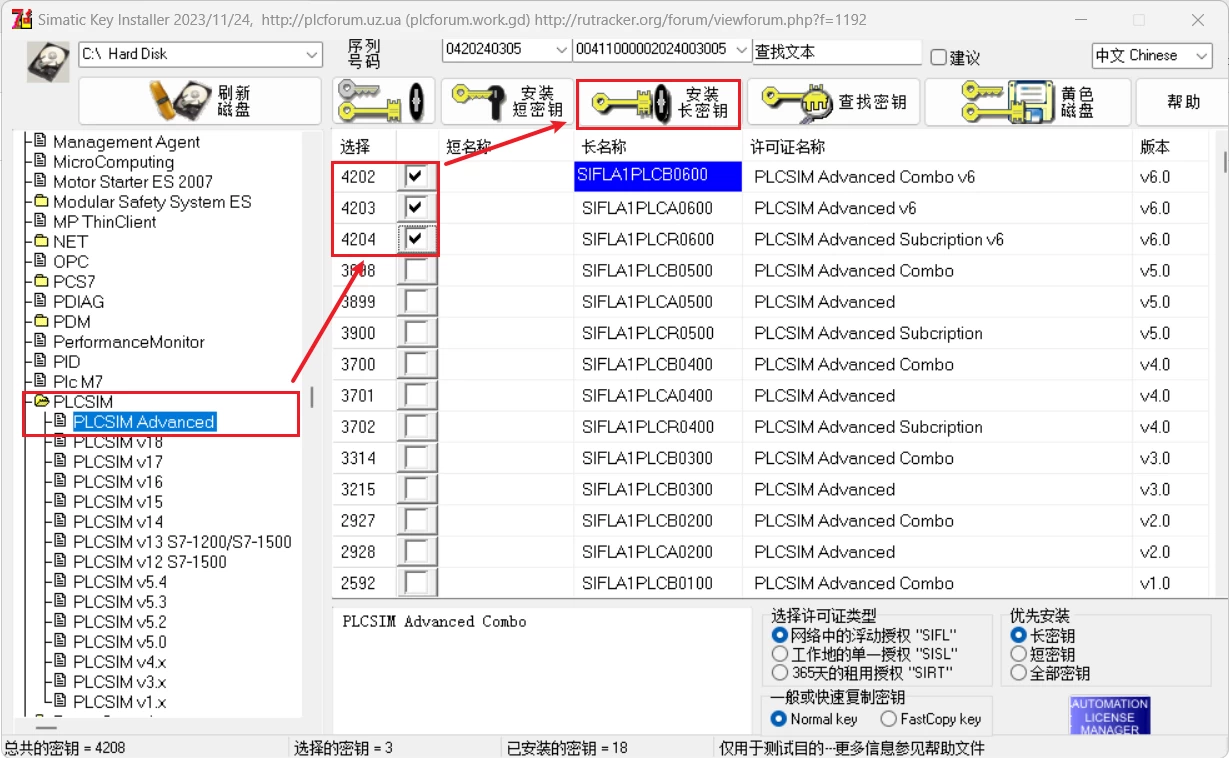Select Motor Starter ES 2007 tree item
Viewport: 1229px width, 758px height.
(133, 181)
